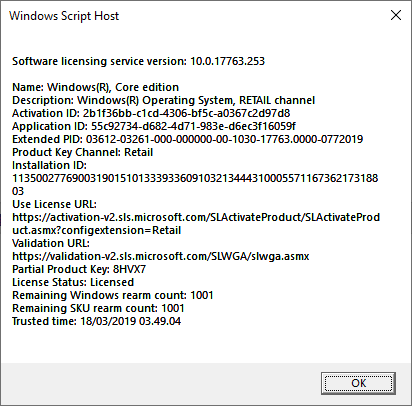The image size is (412, 406).
Task: Click the activation-v2.sls.microsoft.com URL text
Action: pyautogui.click(x=196, y=224)
